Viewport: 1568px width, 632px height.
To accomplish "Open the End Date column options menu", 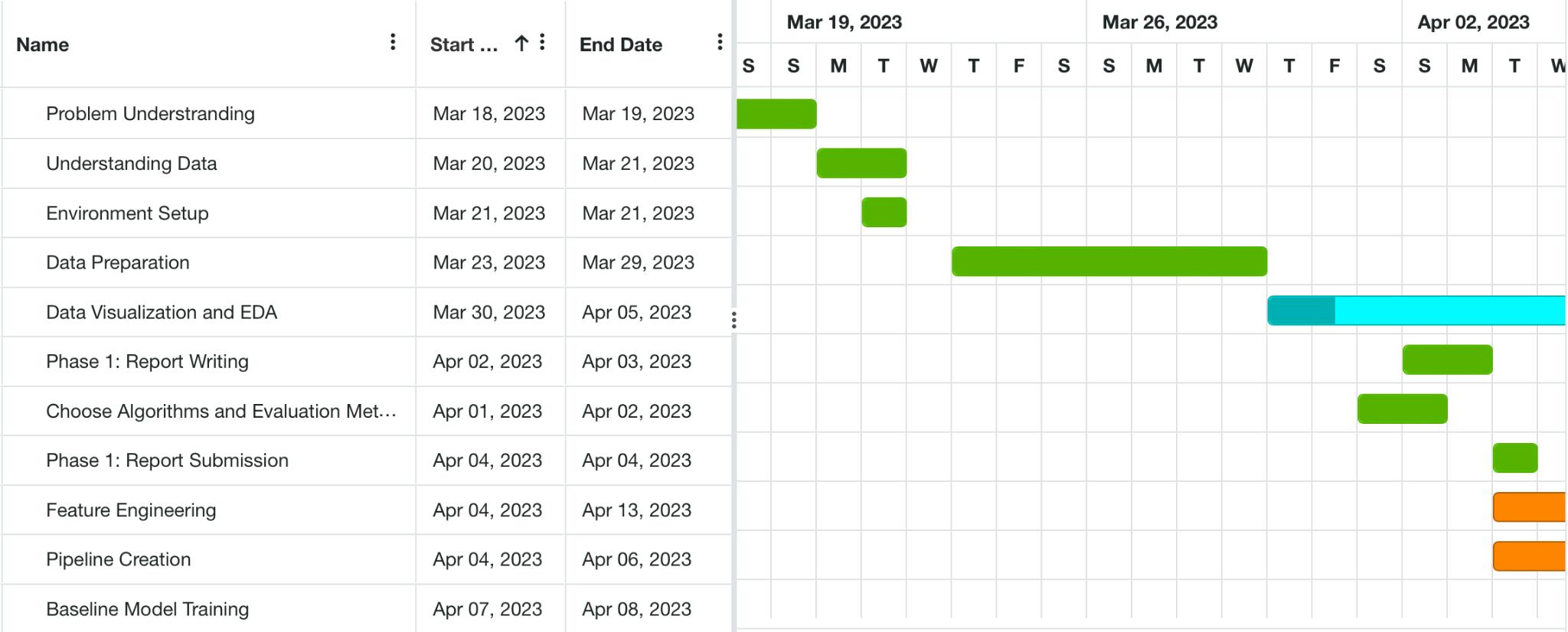I will click(719, 42).
